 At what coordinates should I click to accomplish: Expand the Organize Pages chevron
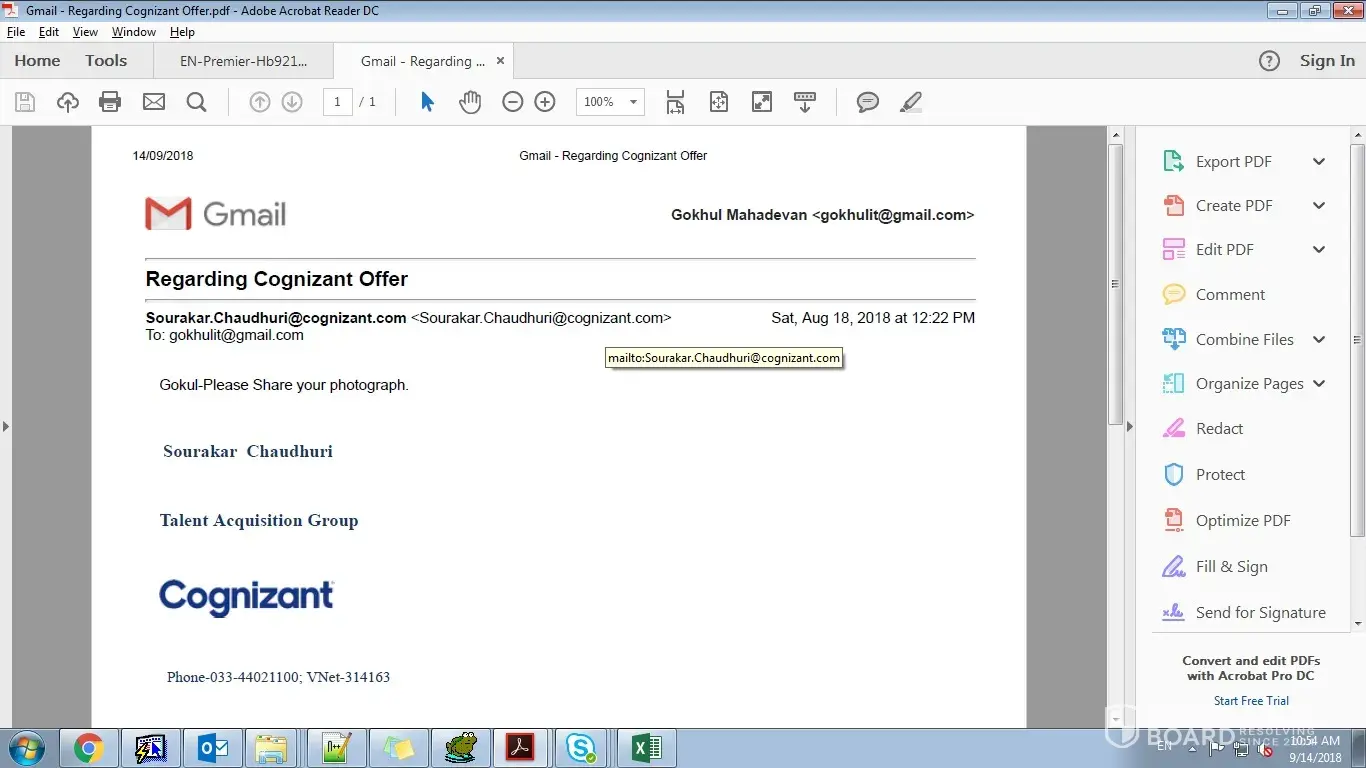click(1319, 384)
